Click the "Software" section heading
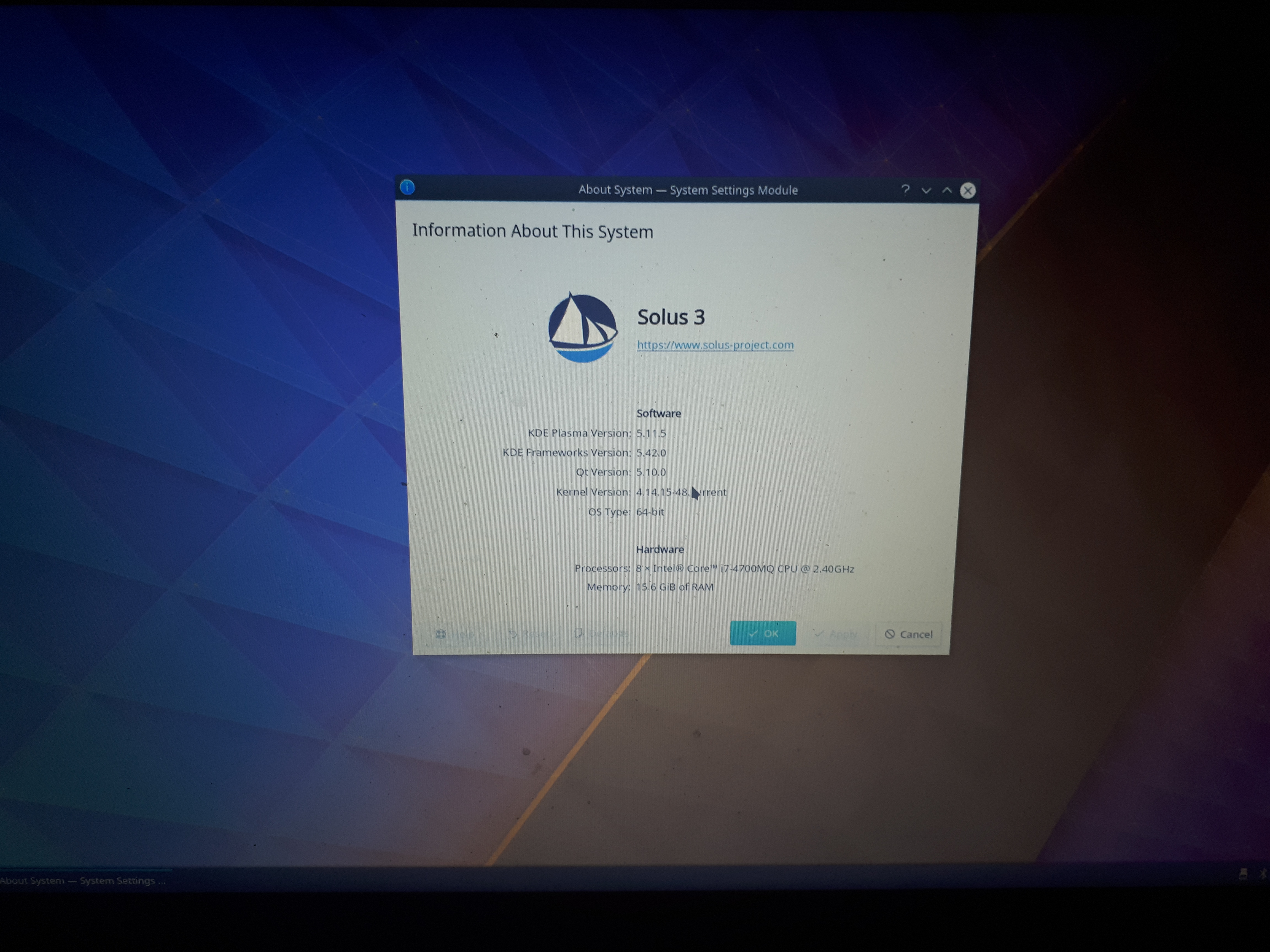Image resolution: width=1270 pixels, height=952 pixels. tap(658, 413)
